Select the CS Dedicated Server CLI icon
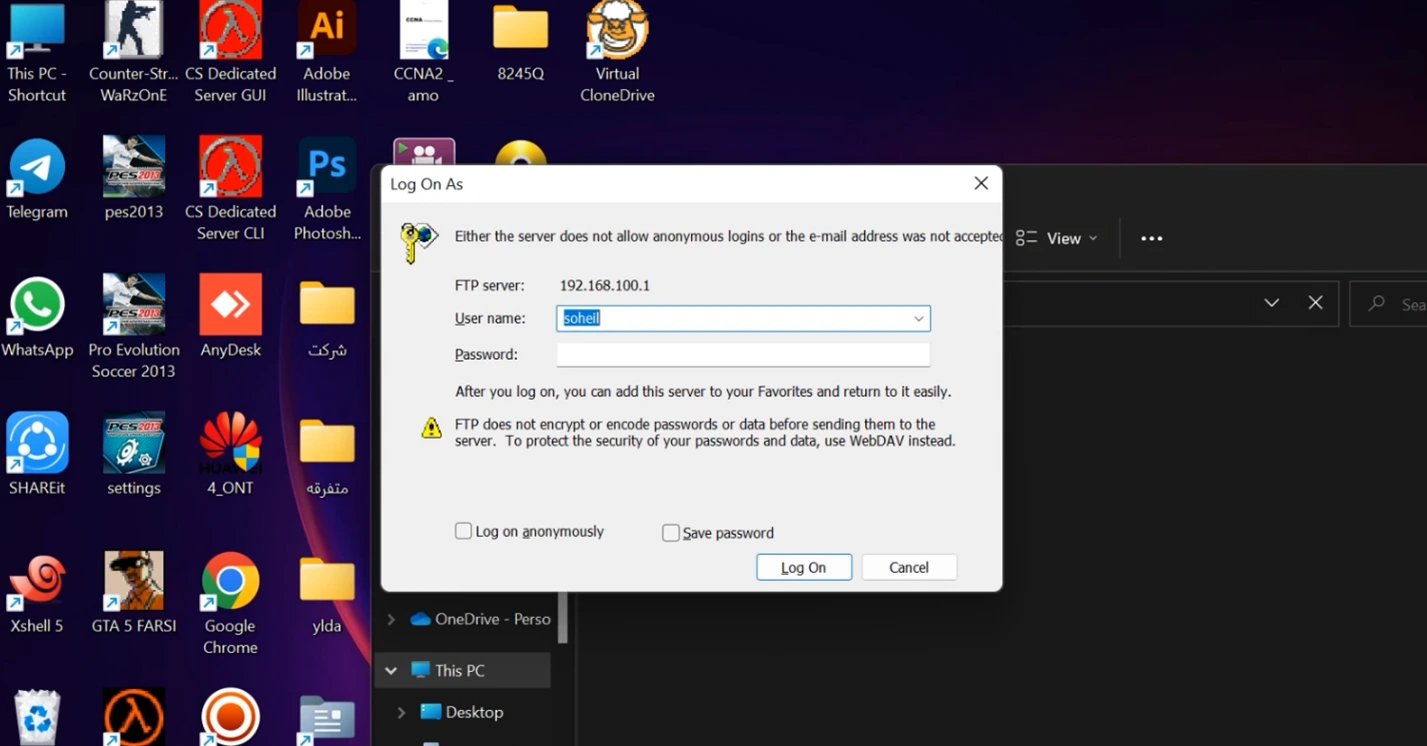Image resolution: width=1427 pixels, height=746 pixels. (x=230, y=190)
